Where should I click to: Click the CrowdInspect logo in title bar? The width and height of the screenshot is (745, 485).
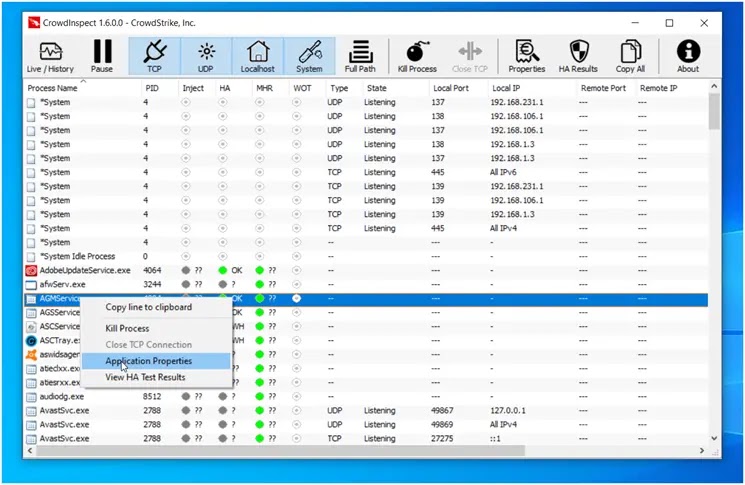click(34, 22)
